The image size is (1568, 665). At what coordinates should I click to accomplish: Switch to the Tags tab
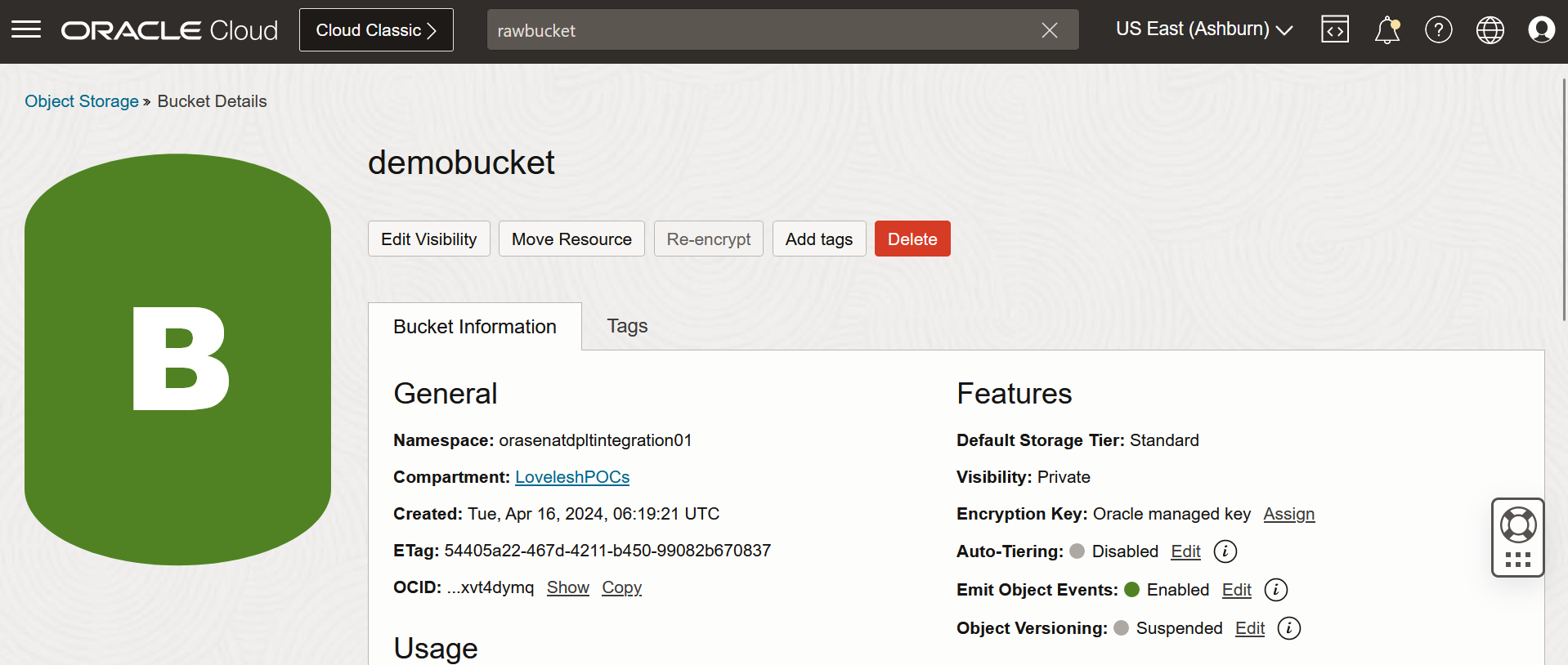[x=627, y=326]
